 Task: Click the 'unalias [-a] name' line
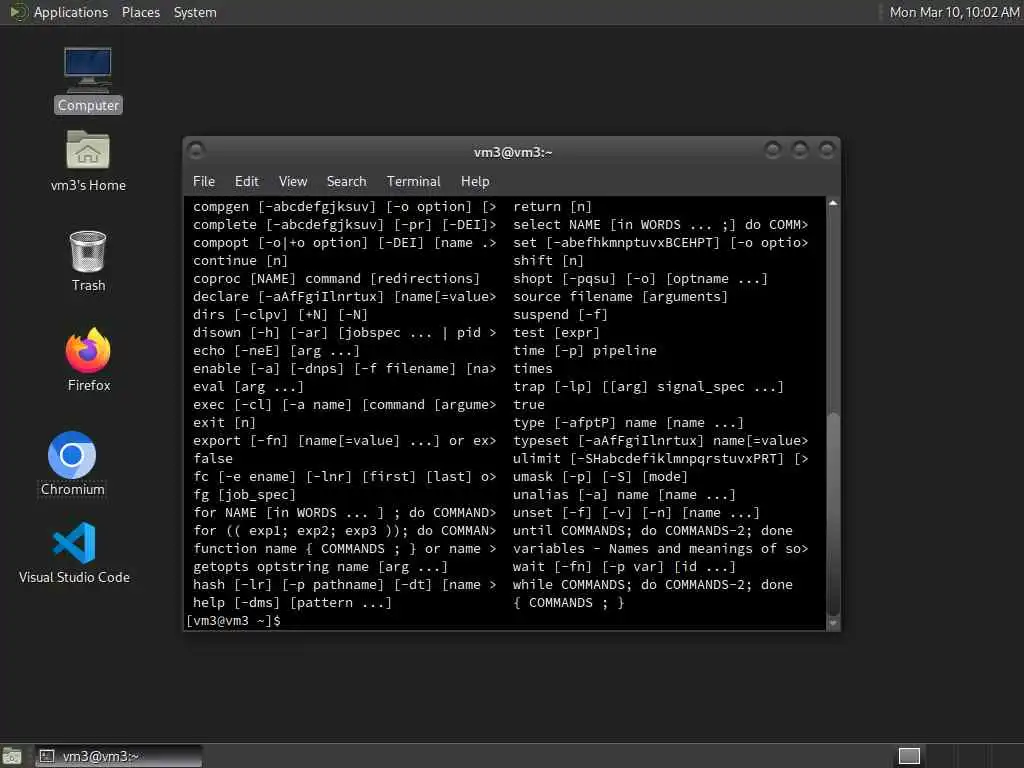[624, 494]
